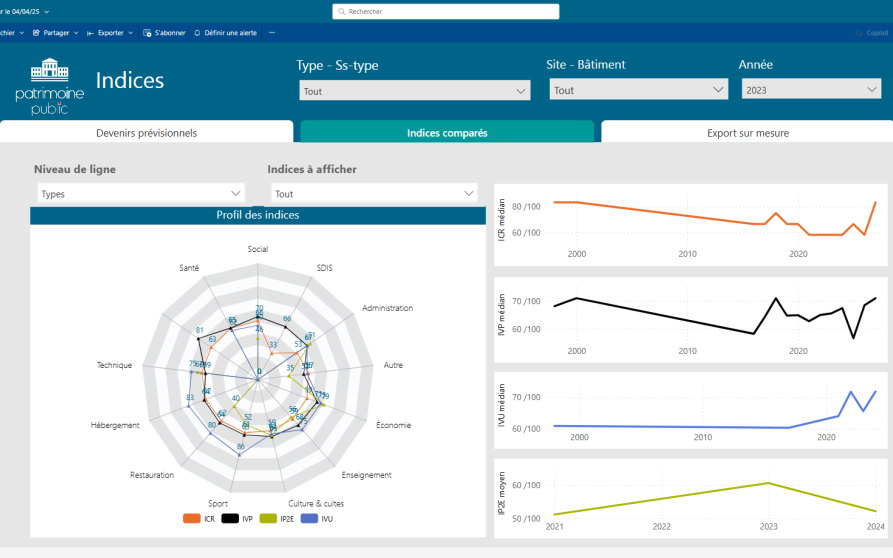
Task: Click the S'abonner button
Action: point(164,33)
